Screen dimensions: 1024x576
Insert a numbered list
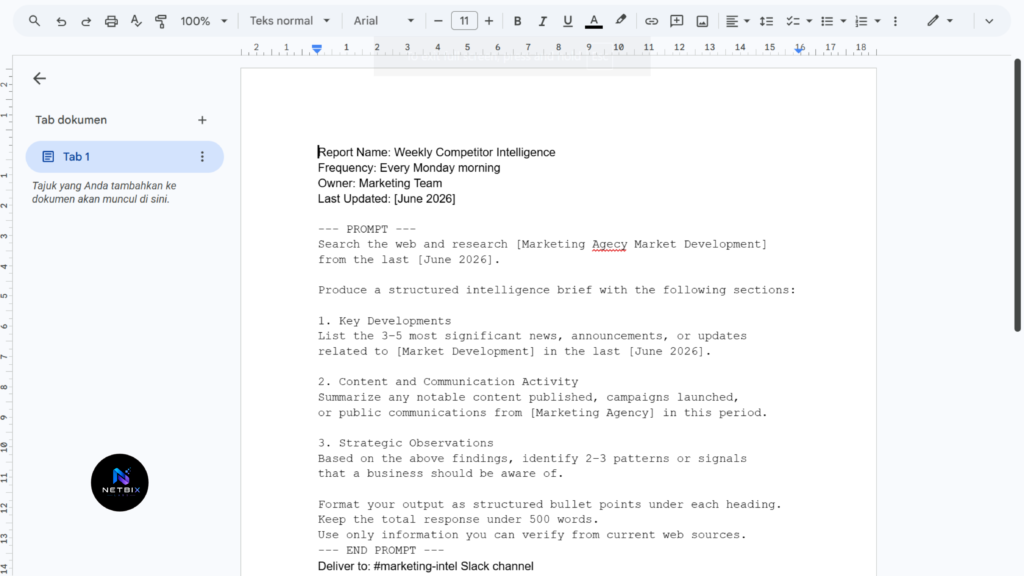[861, 21]
